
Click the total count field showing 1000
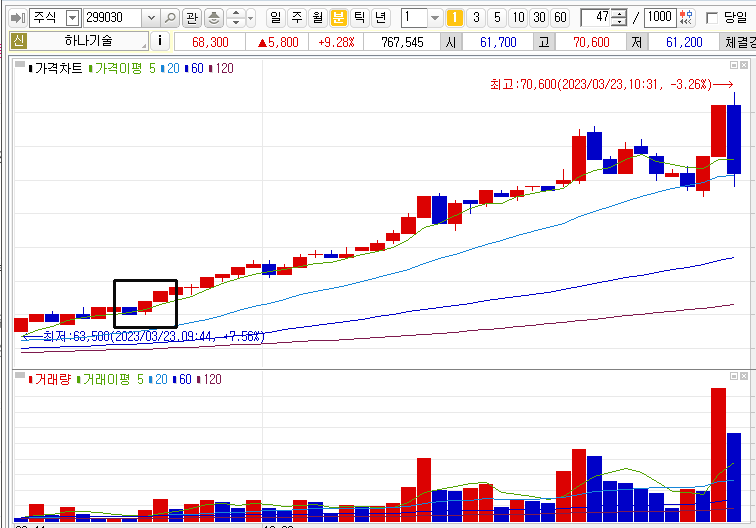tap(660, 18)
